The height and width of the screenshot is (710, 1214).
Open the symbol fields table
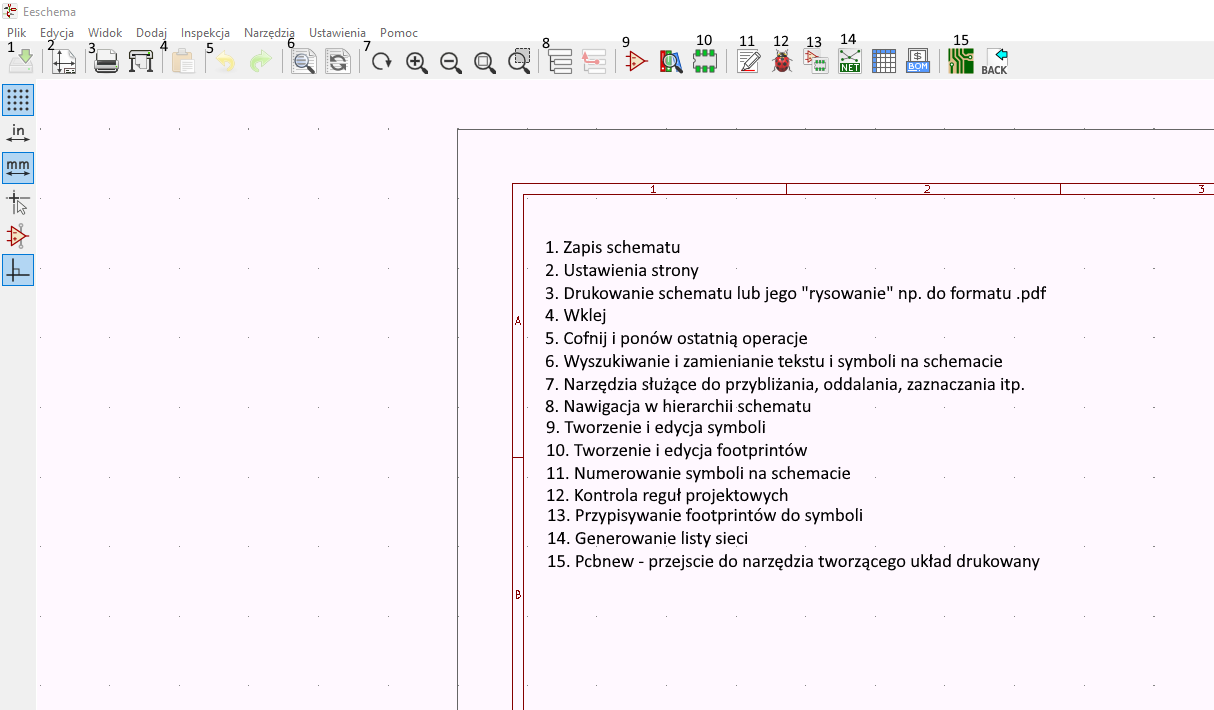tap(884, 62)
